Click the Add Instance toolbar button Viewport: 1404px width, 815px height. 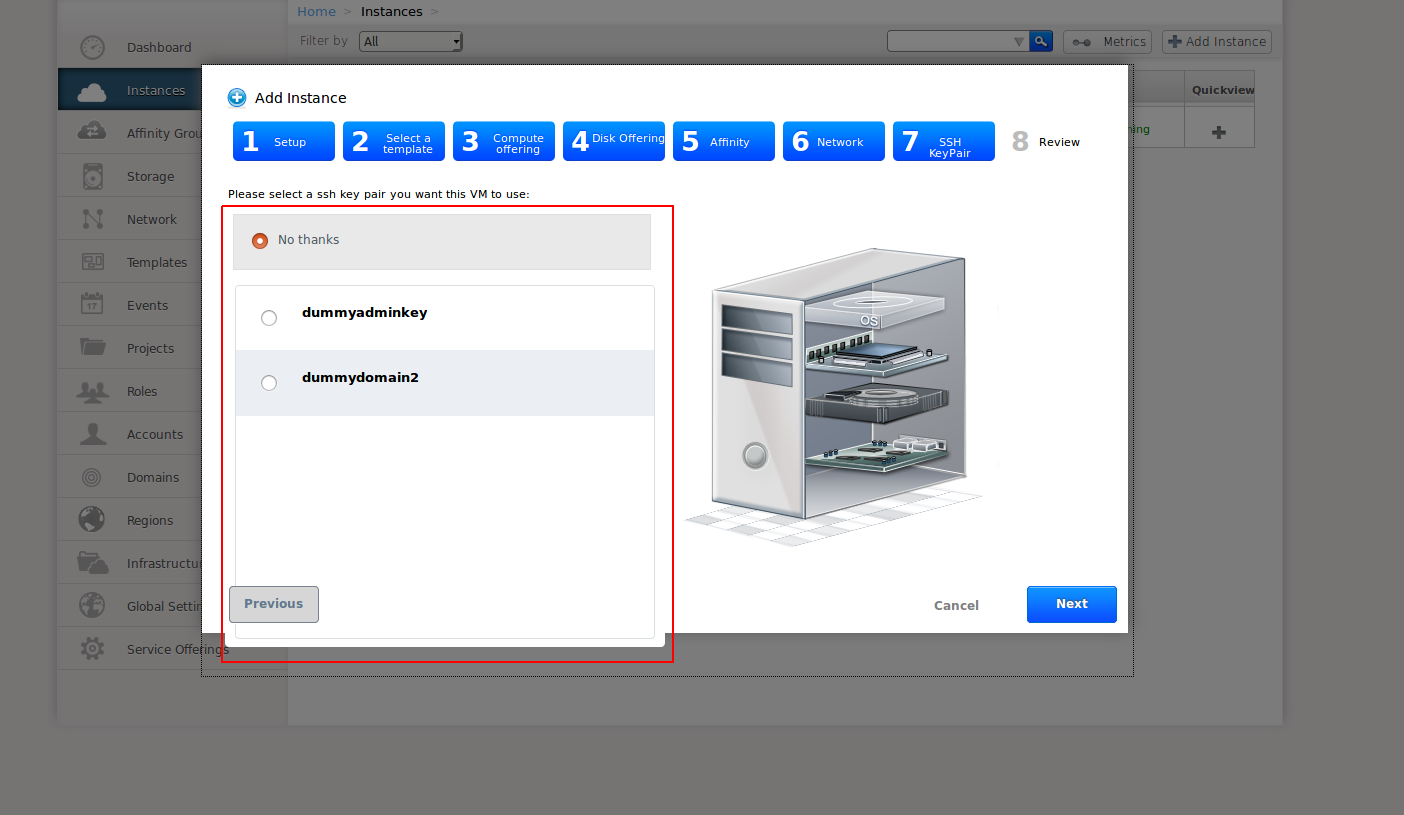(x=1216, y=41)
